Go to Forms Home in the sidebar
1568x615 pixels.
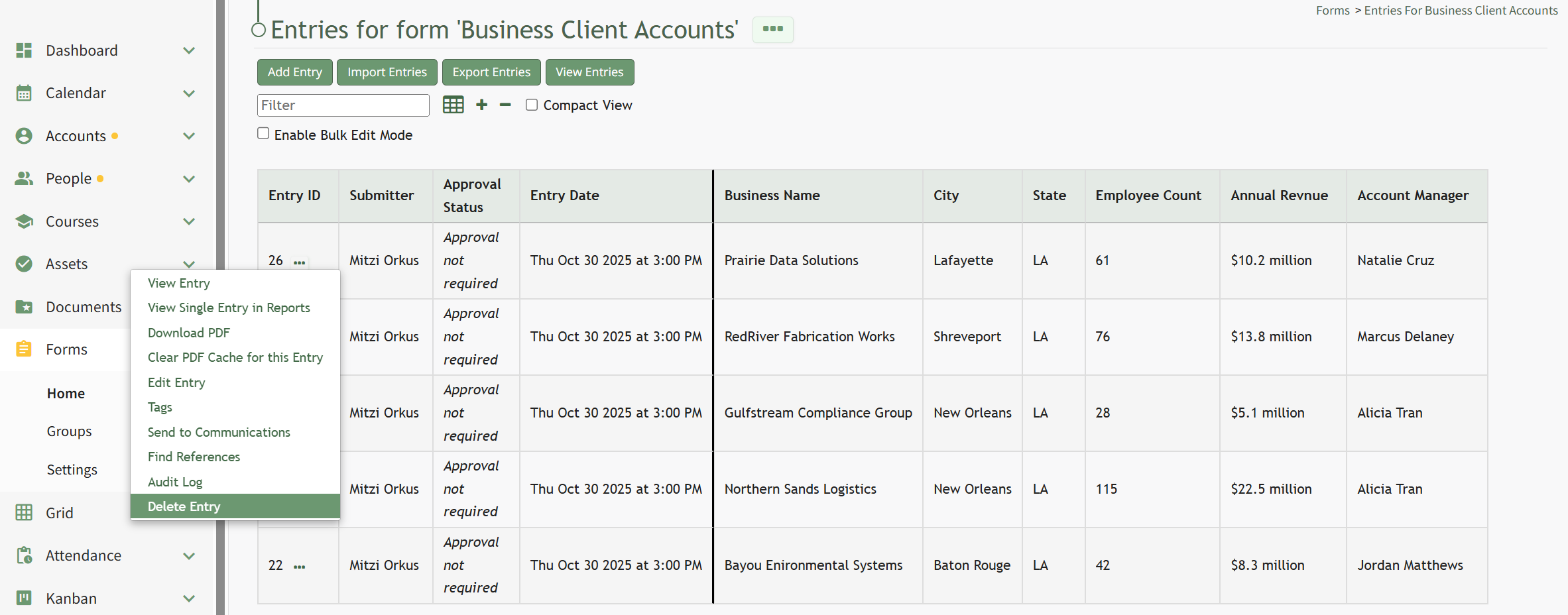coord(66,394)
